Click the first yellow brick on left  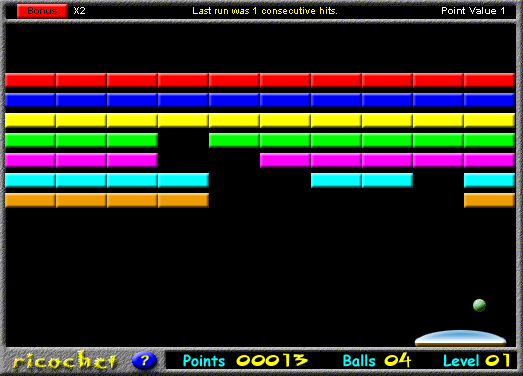(x=30, y=120)
